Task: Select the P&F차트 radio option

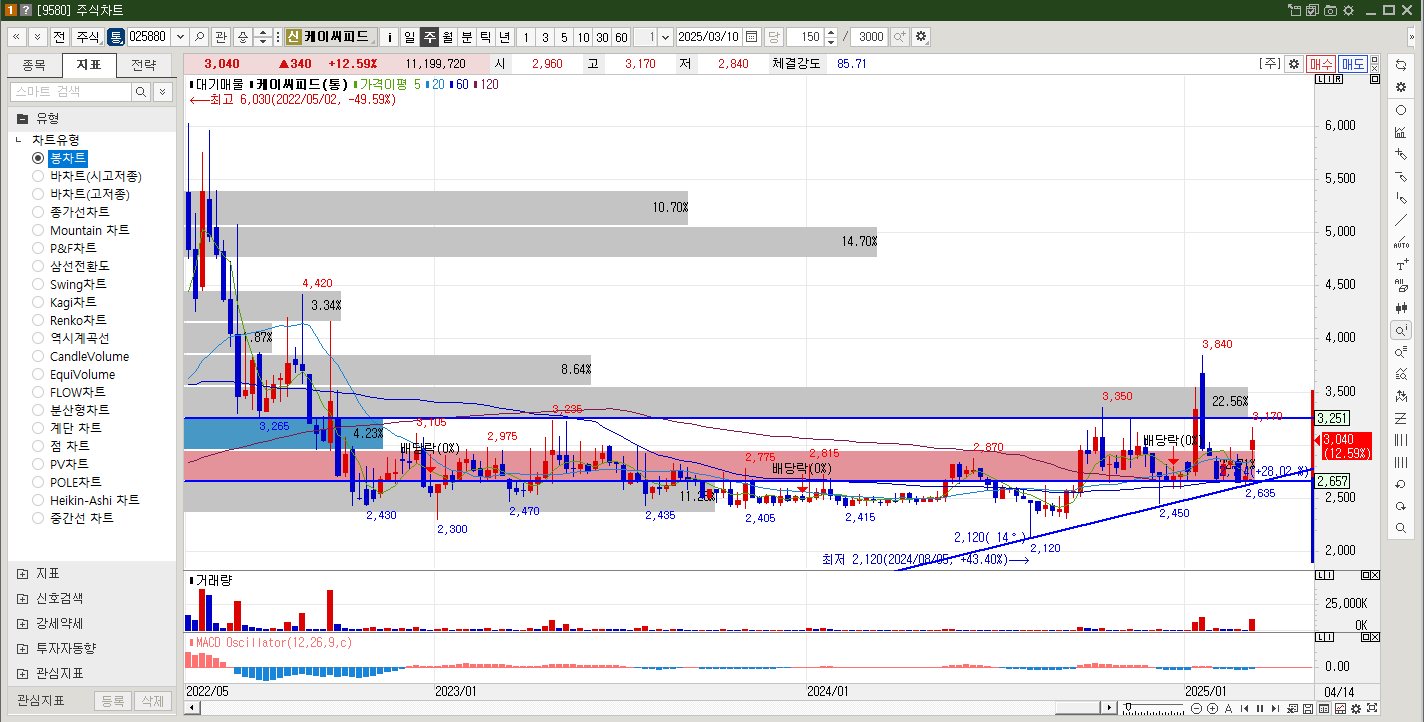Action: coord(38,248)
